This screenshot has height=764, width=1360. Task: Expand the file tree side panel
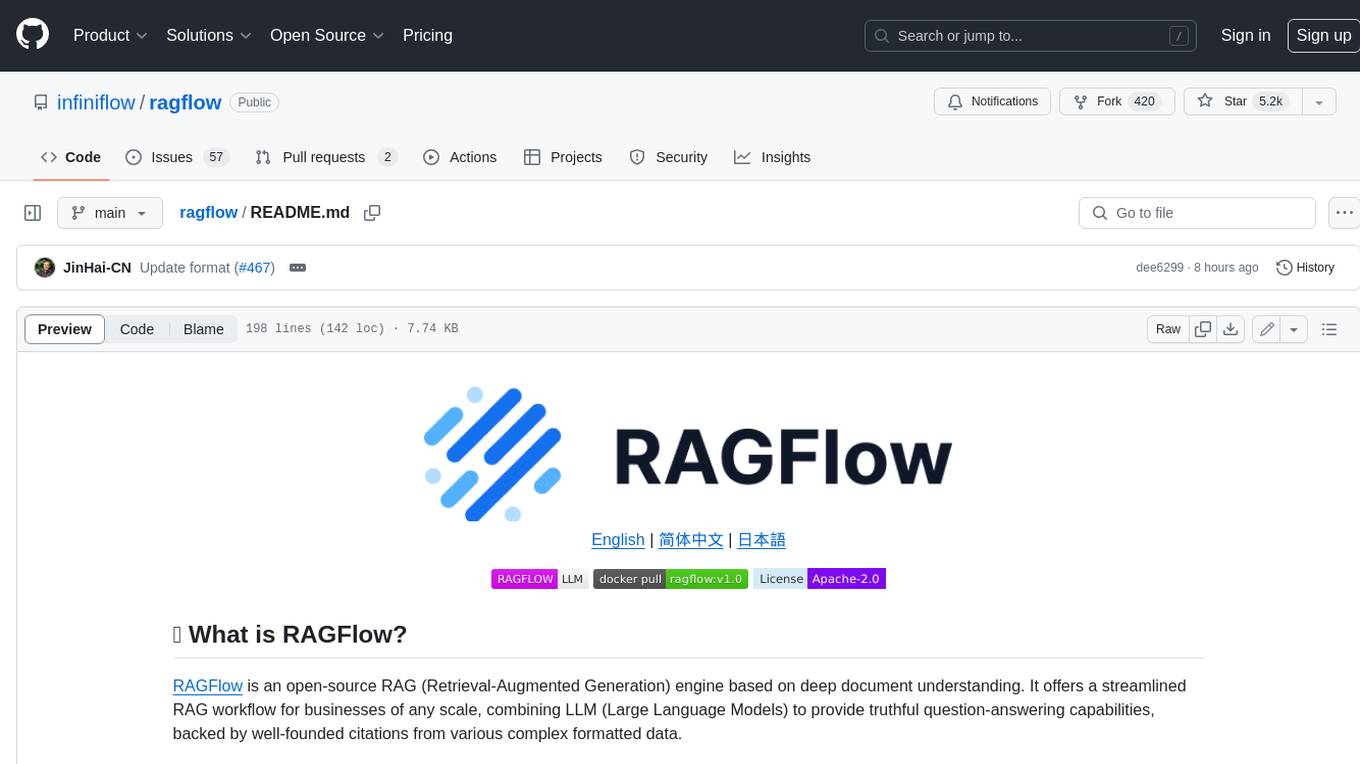coord(33,213)
